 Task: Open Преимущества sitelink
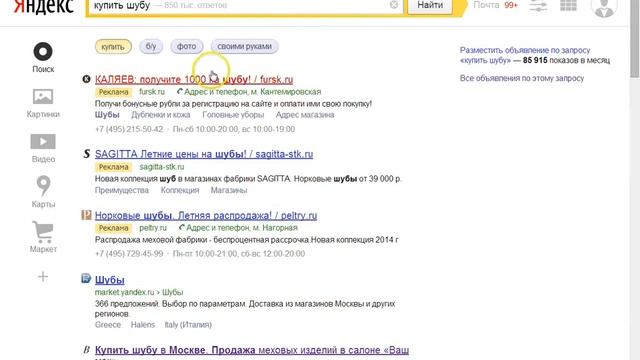tap(122, 190)
